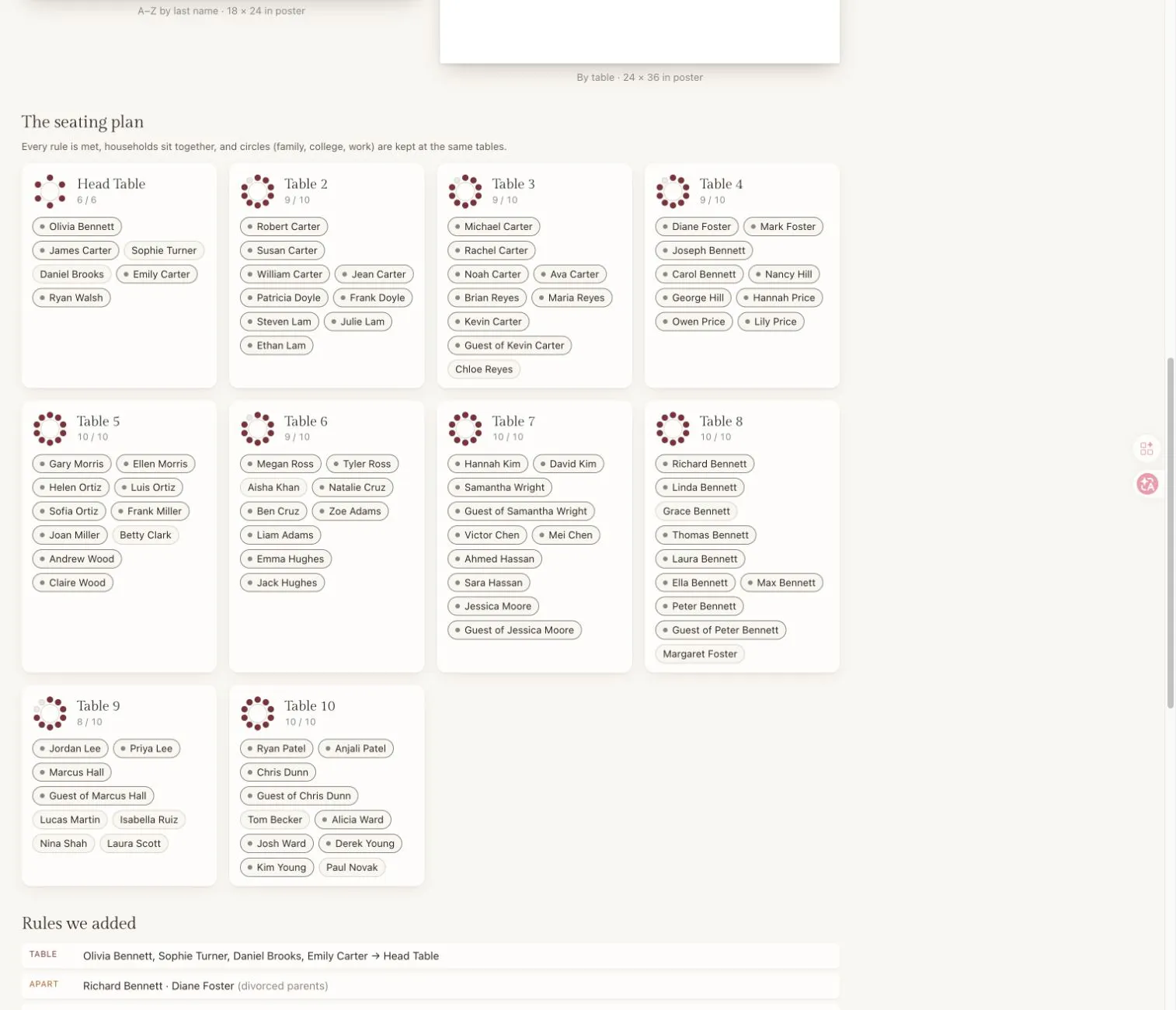Click the Chloe Reyes guest chip

(484, 369)
